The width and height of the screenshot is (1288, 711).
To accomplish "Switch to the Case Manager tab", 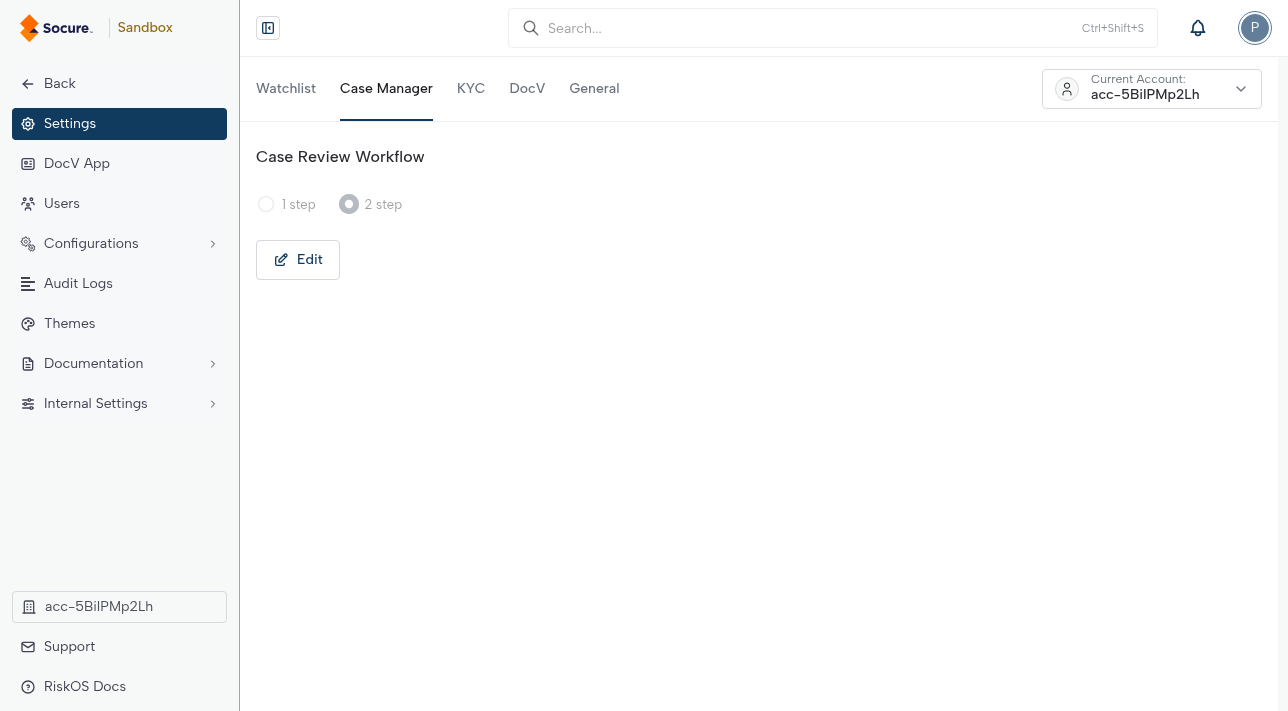I will pyautogui.click(x=386, y=88).
